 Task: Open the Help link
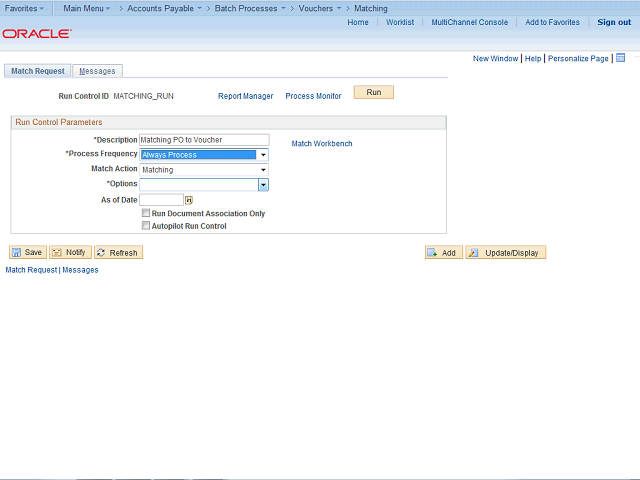point(533,58)
